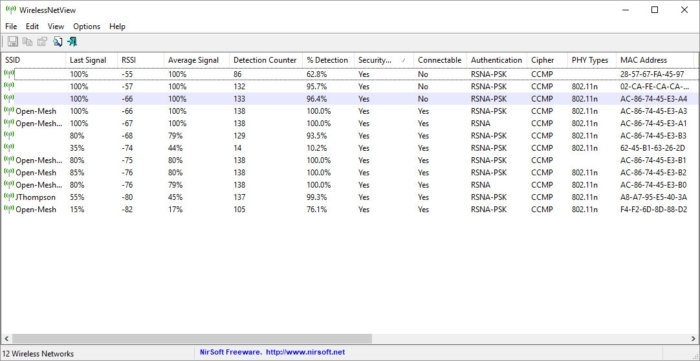Sort by the % Detection column header
The image size is (700, 361).
click(x=328, y=60)
